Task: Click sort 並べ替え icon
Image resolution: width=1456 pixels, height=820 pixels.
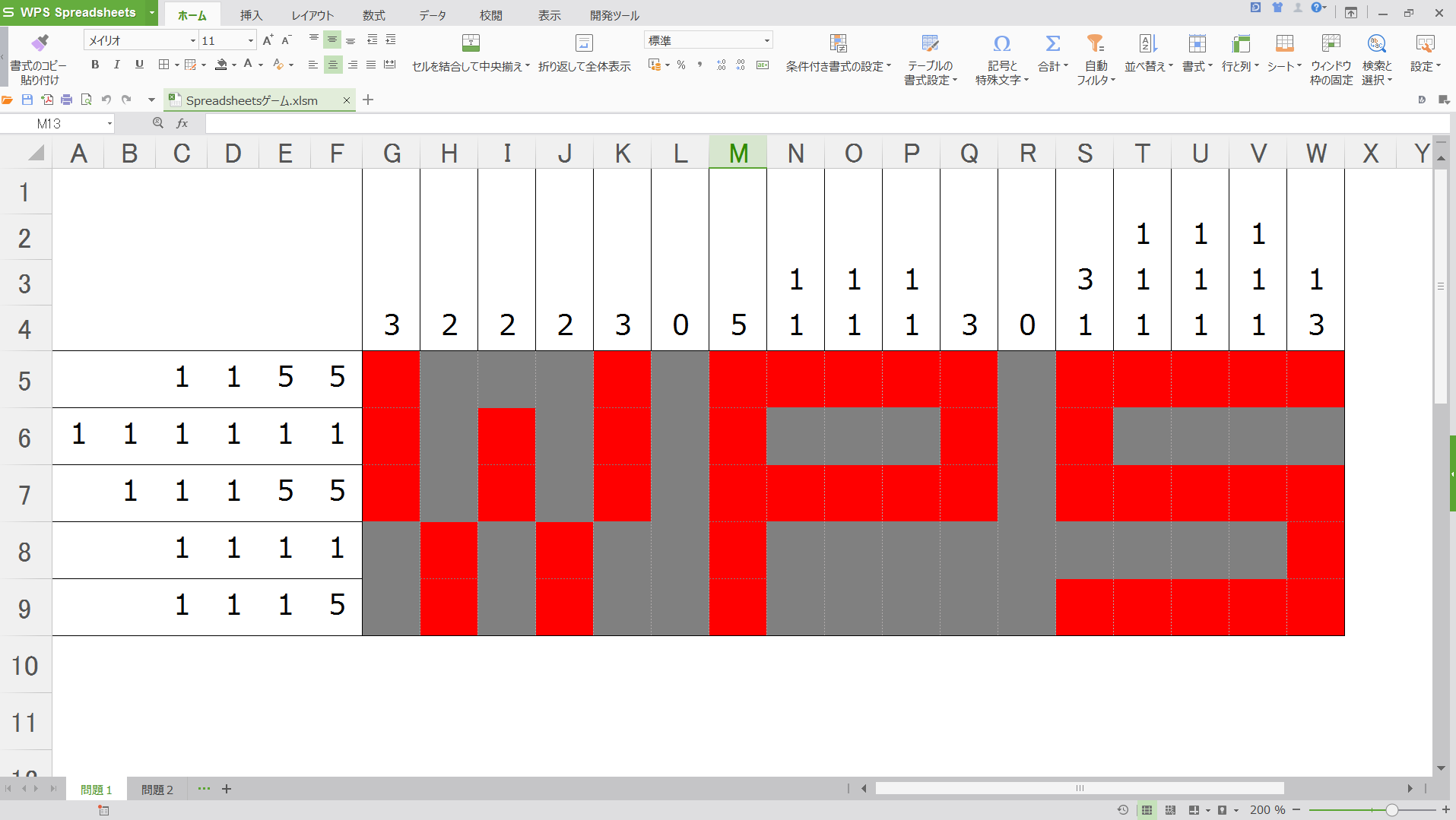Action: click(x=1148, y=43)
